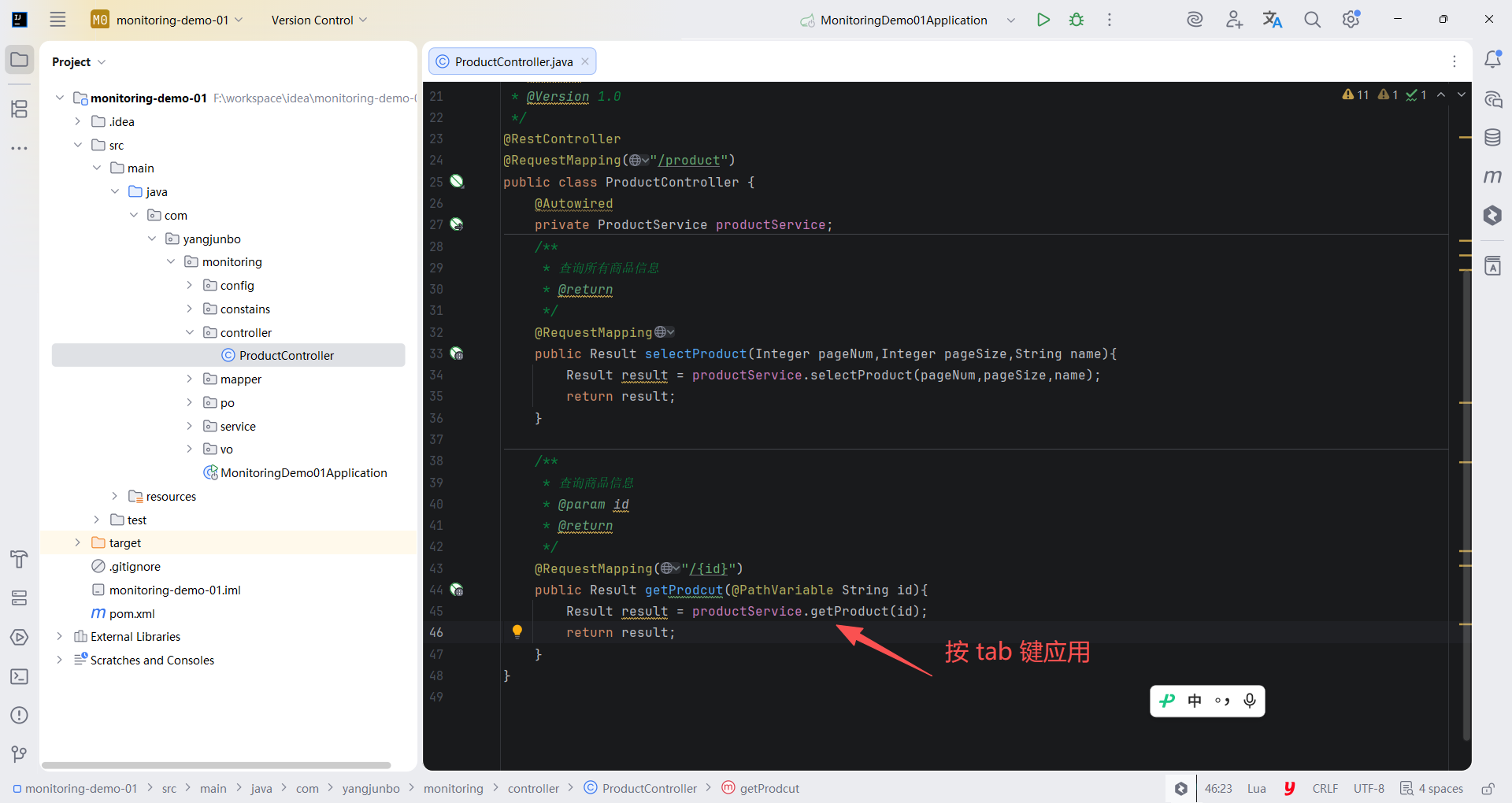
Task: Click the 4 spaces indent widget
Action: [1432, 788]
